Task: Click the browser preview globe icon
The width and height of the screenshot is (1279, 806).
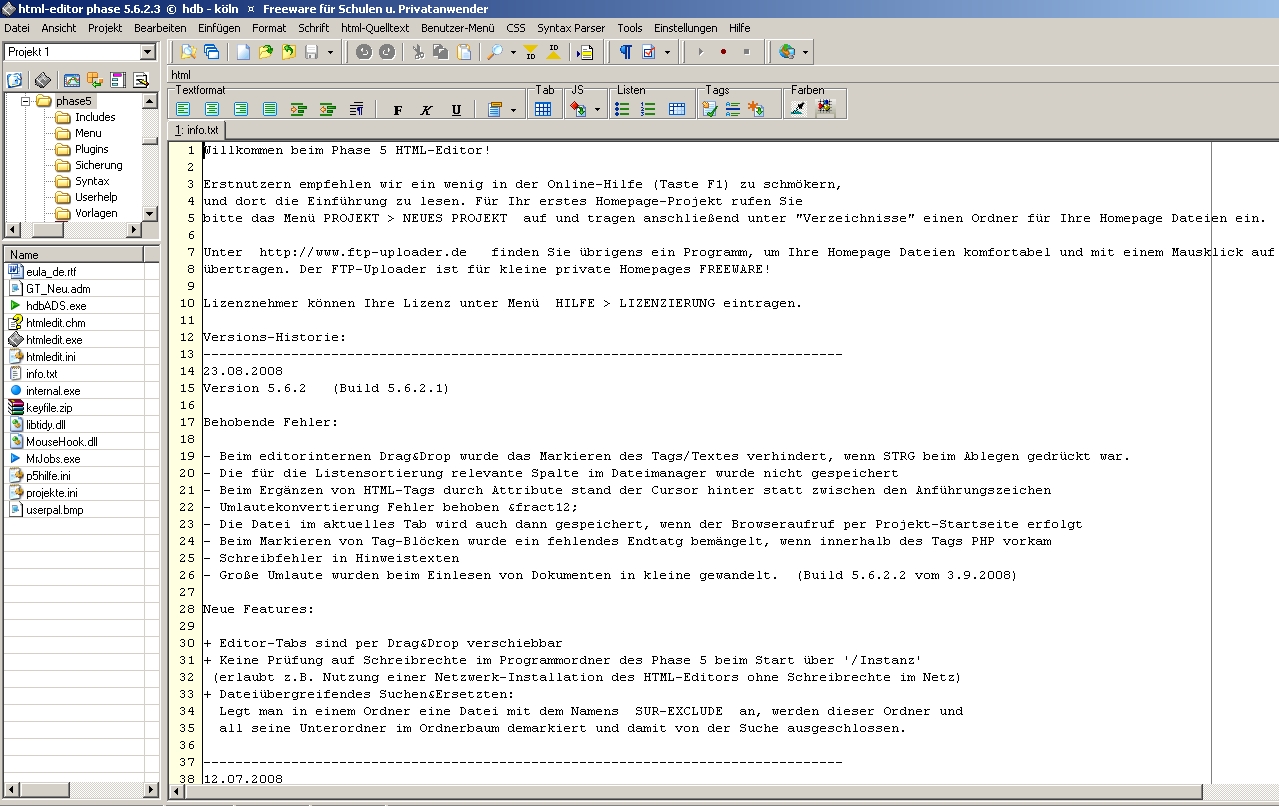Action: pos(787,52)
